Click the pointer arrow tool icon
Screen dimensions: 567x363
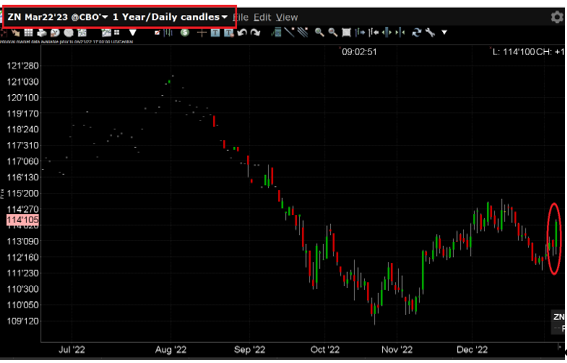click(16, 33)
